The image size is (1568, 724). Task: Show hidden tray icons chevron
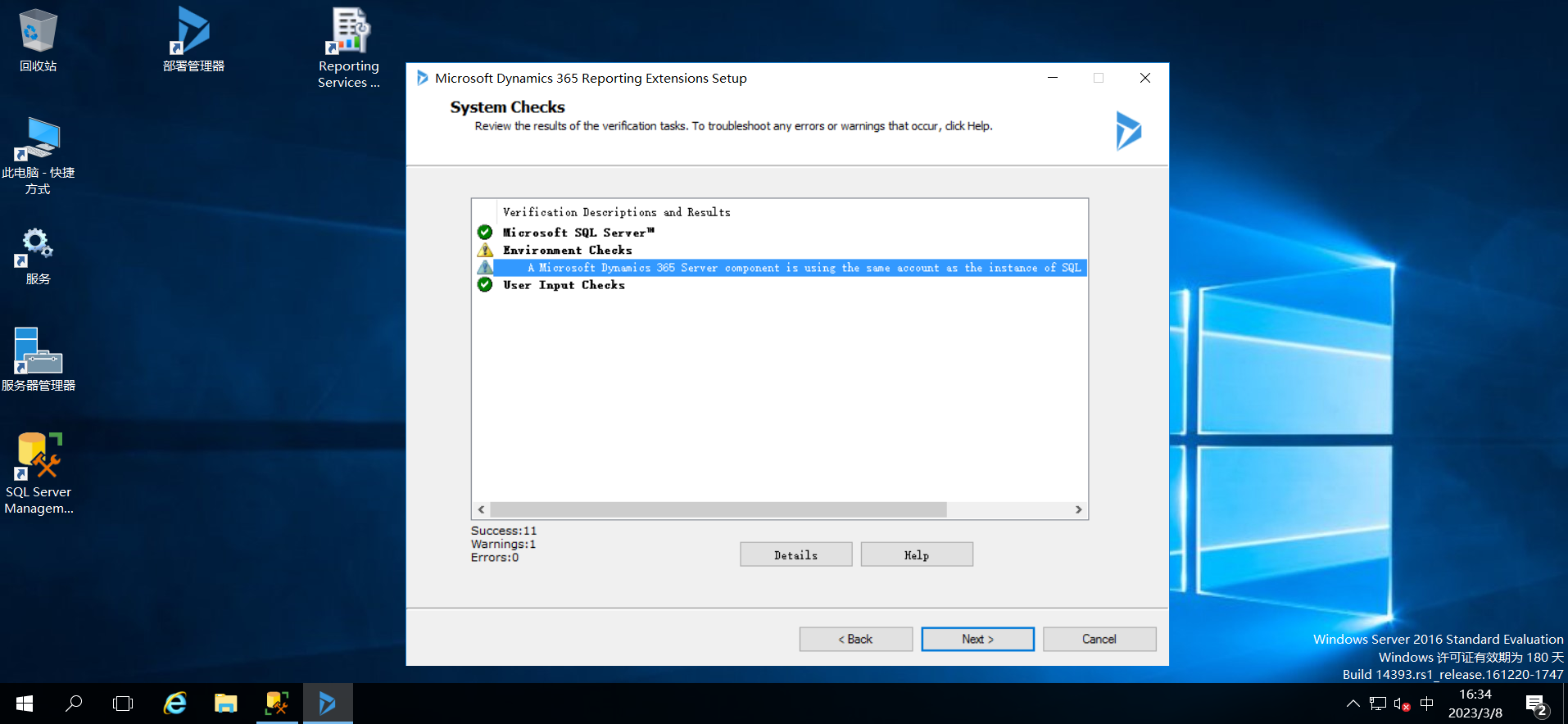point(1353,704)
